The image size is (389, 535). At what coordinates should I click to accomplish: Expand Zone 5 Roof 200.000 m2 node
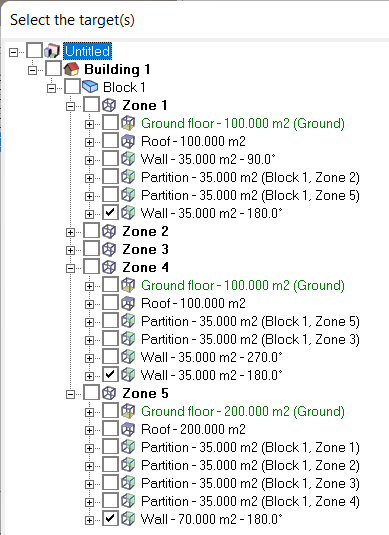pos(89,430)
